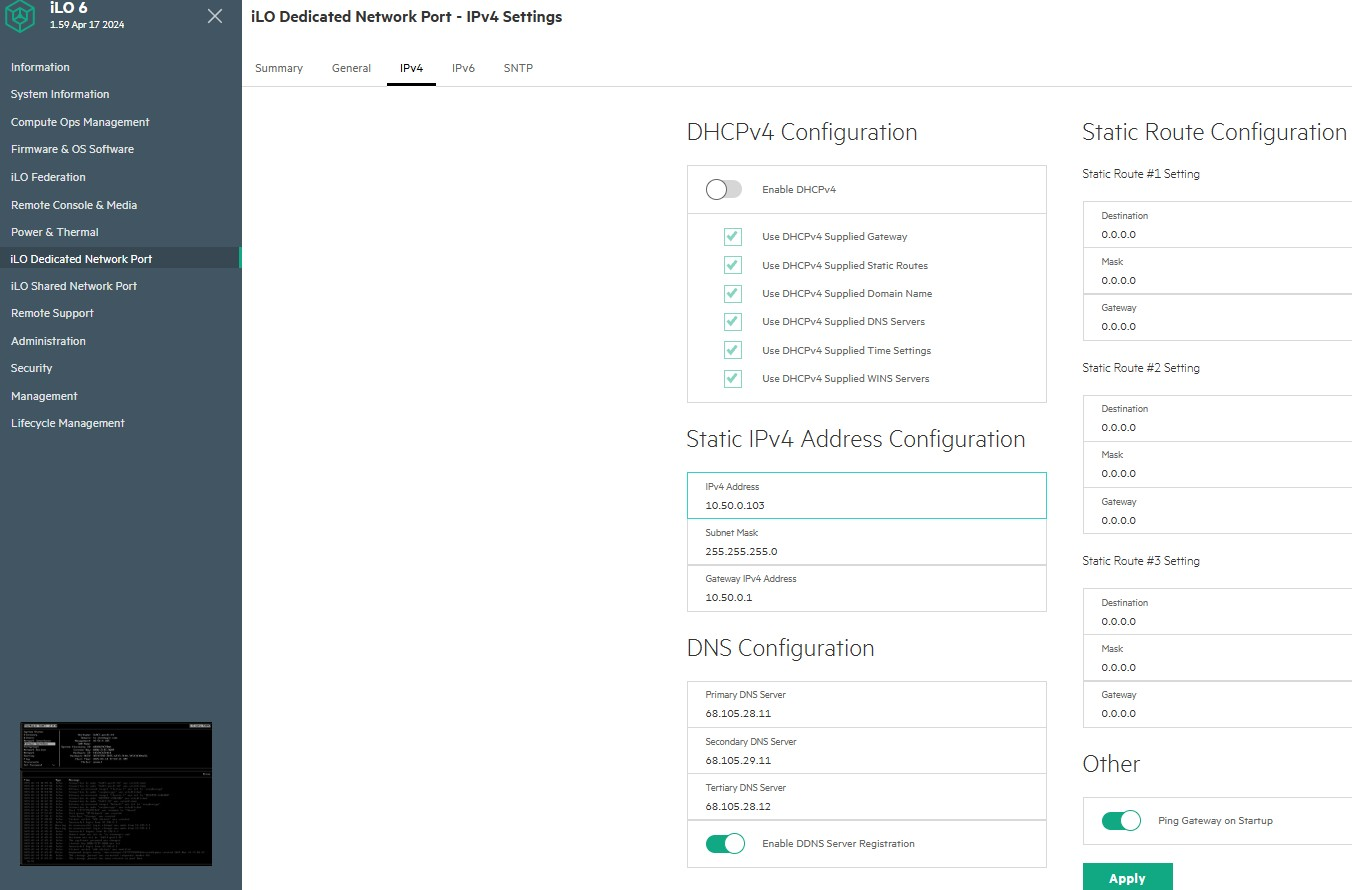Edit Static Route #3 Destination field

(x=1217, y=612)
